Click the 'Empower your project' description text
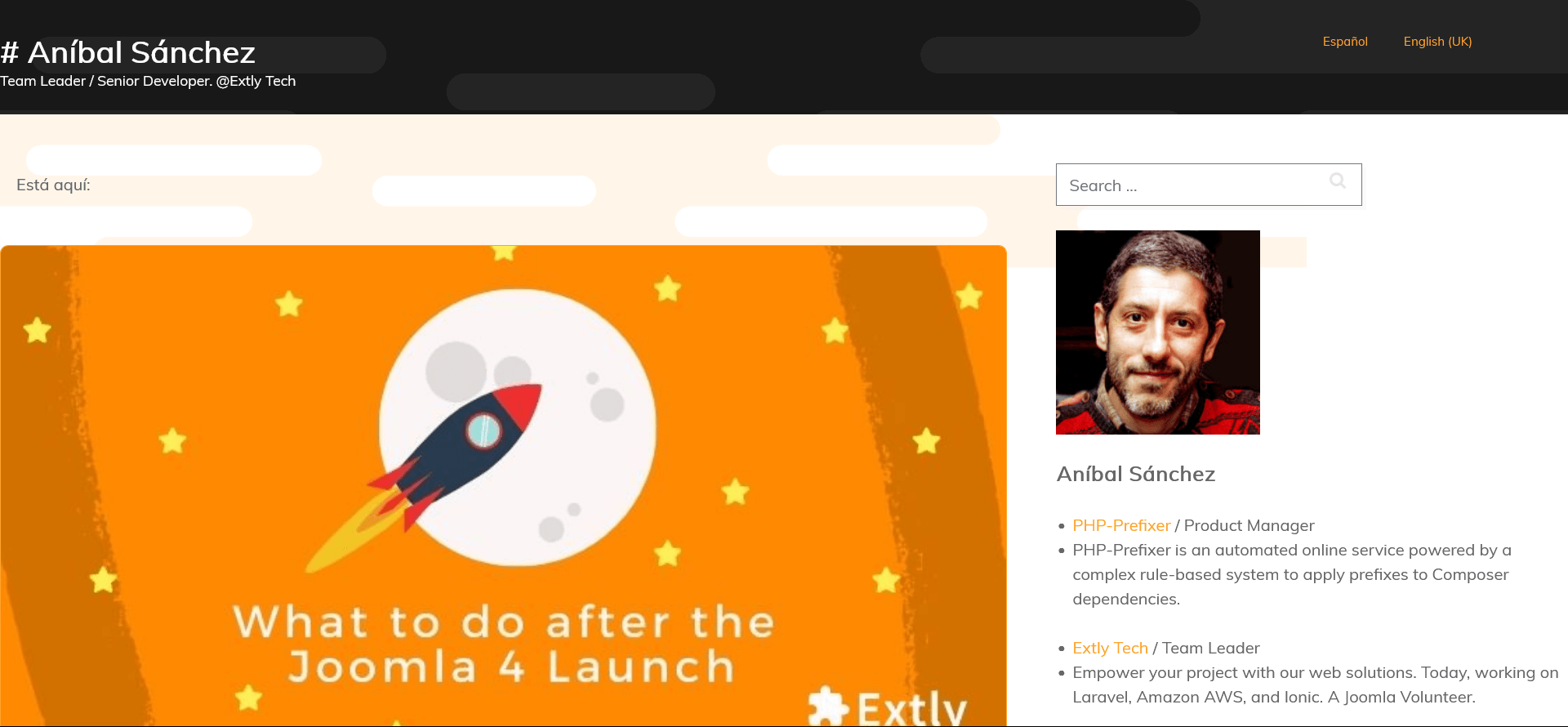 [x=1315, y=685]
